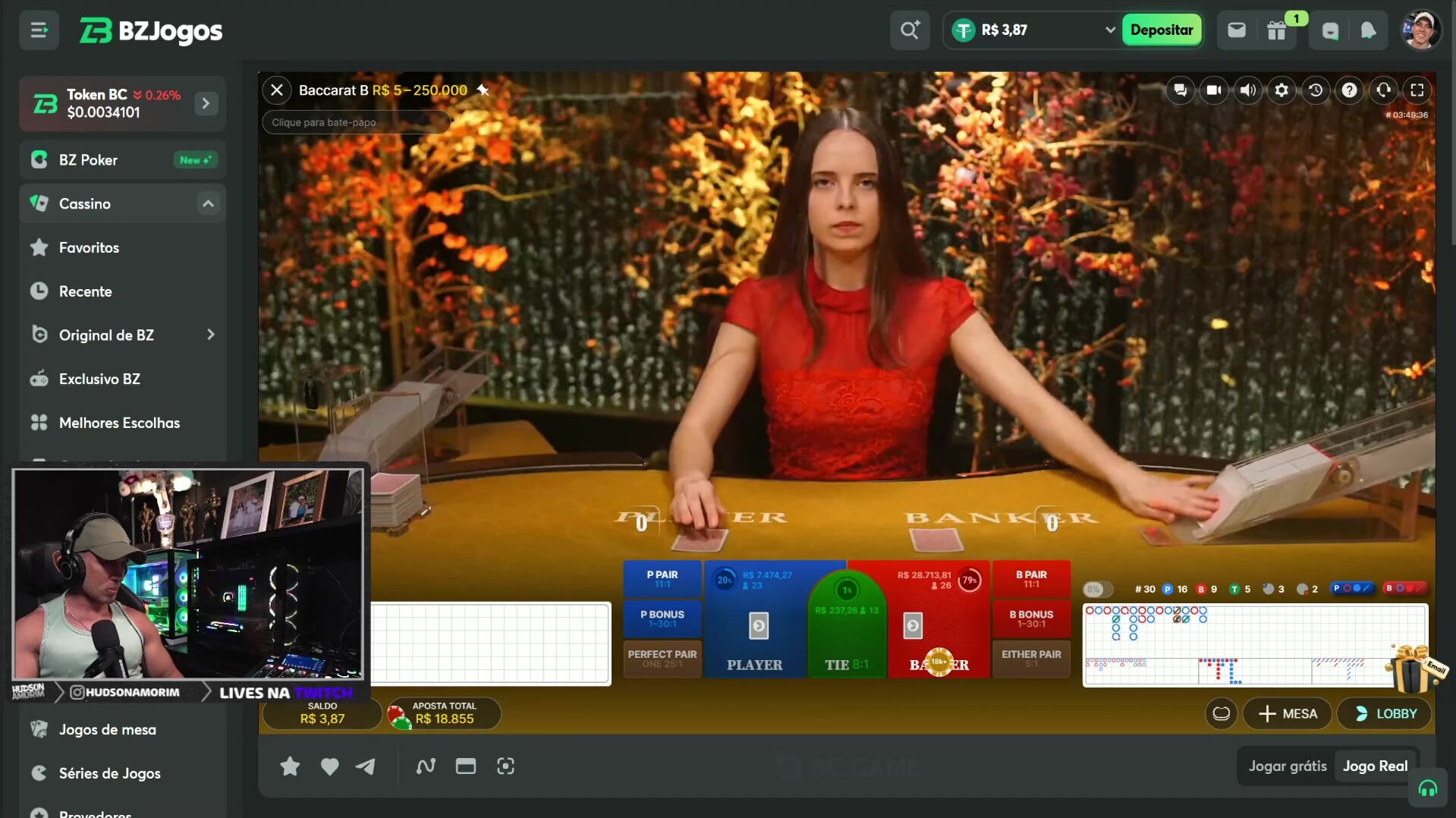Bet on P BONUS spot
The height and width of the screenshot is (818, 1456).
(x=662, y=618)
